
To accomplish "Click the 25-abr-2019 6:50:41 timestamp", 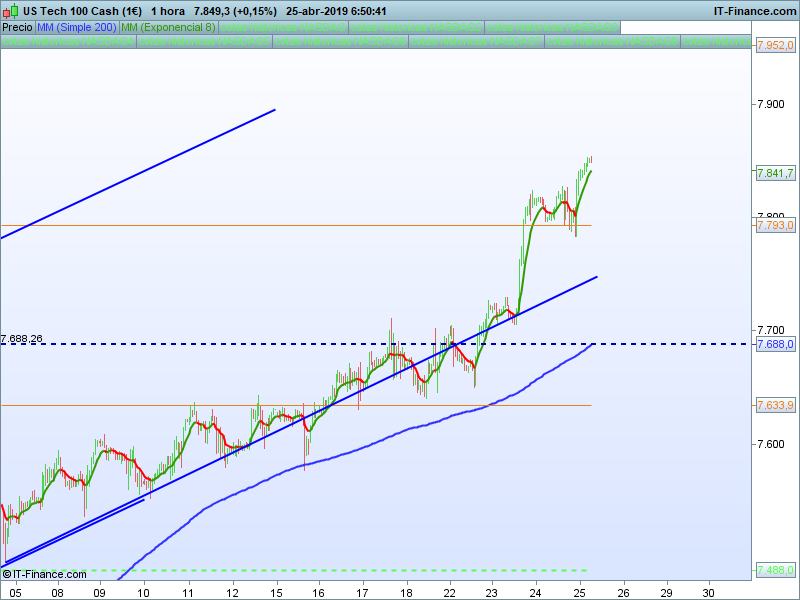I will coord(336,11).
